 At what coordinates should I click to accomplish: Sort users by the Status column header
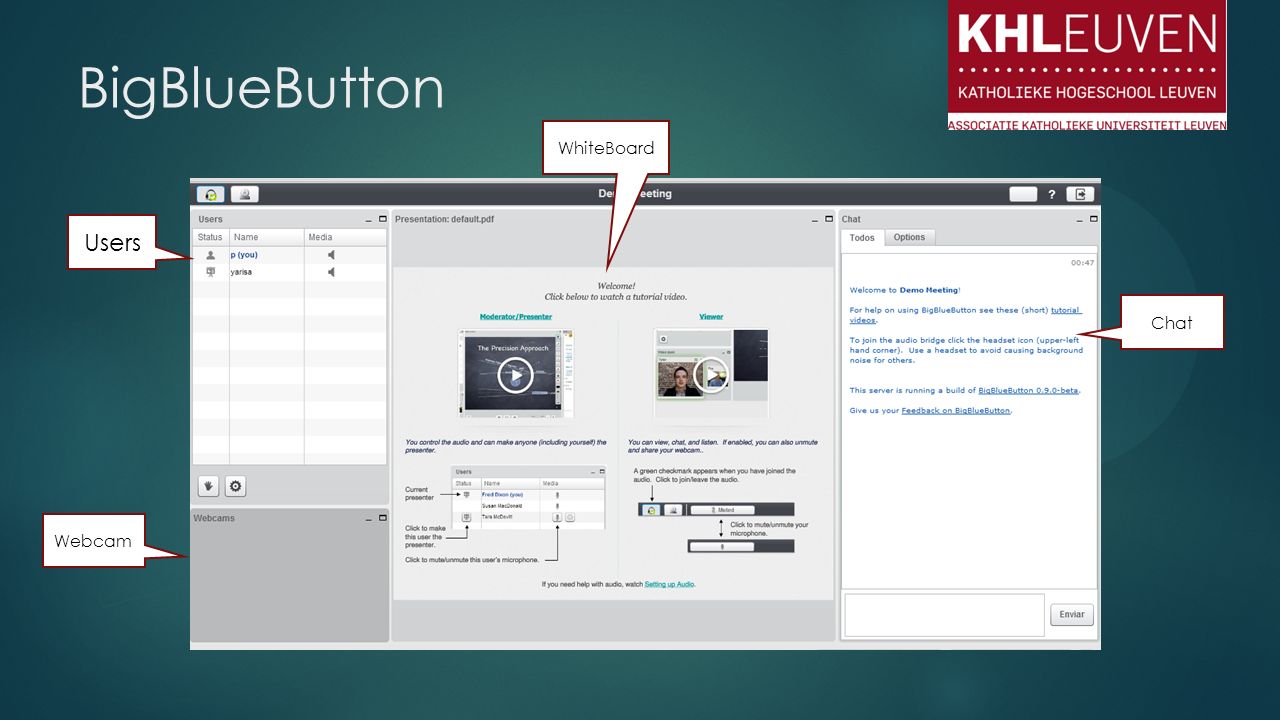(x=210, y=237)
